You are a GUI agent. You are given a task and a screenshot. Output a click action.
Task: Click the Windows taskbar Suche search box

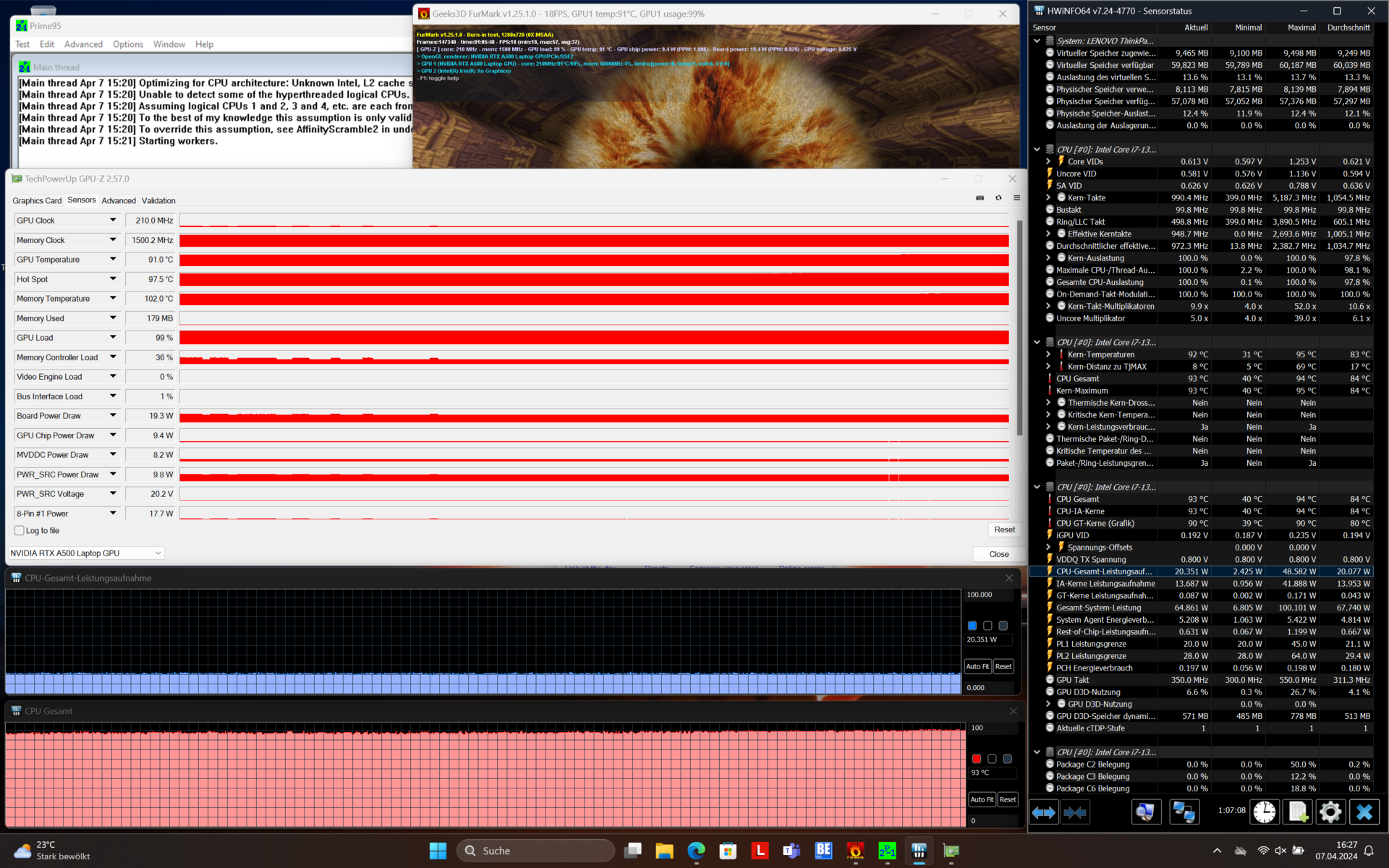click(x=535, y=851)
